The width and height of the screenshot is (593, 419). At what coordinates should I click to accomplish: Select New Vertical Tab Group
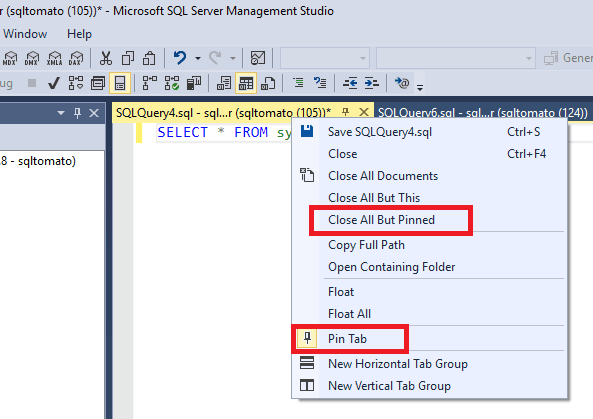point(389,386)
